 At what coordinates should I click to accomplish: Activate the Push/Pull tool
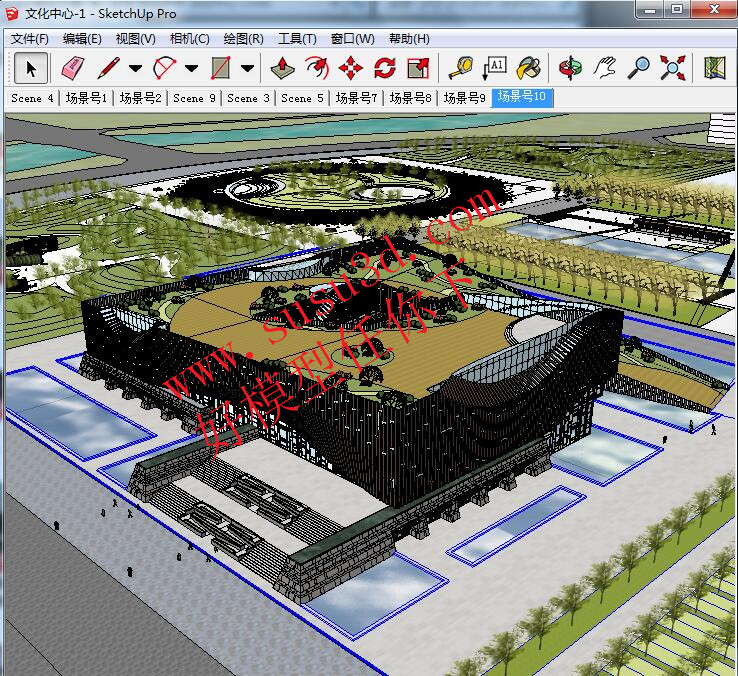click(282, 68)
